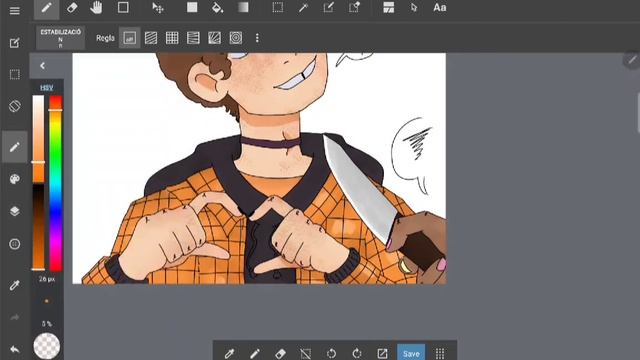
Task: Click the orange brush size preview dot
Action: (47, 301)
